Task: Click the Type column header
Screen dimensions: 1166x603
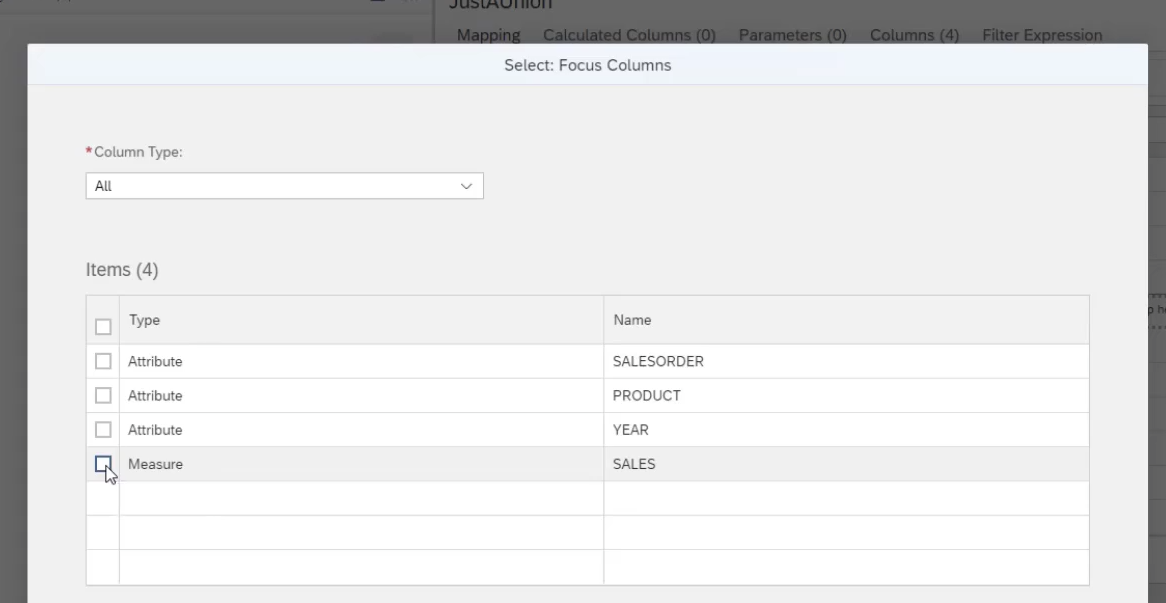Action: coord(144,321)
